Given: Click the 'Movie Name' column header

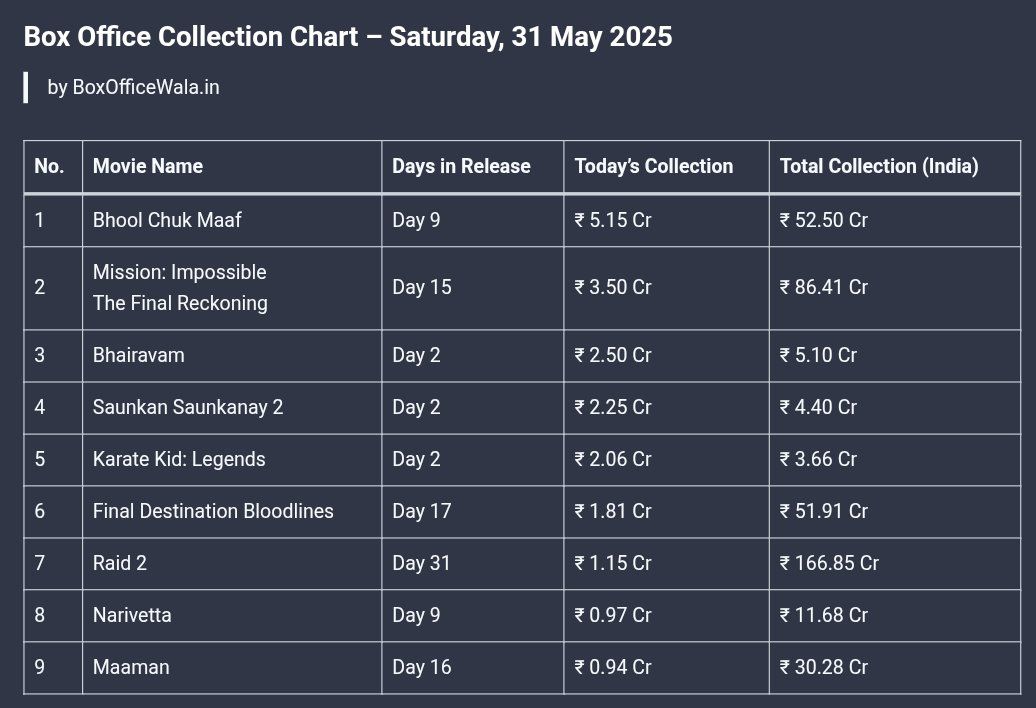Looking at the screenshot, I should point(147,166).
